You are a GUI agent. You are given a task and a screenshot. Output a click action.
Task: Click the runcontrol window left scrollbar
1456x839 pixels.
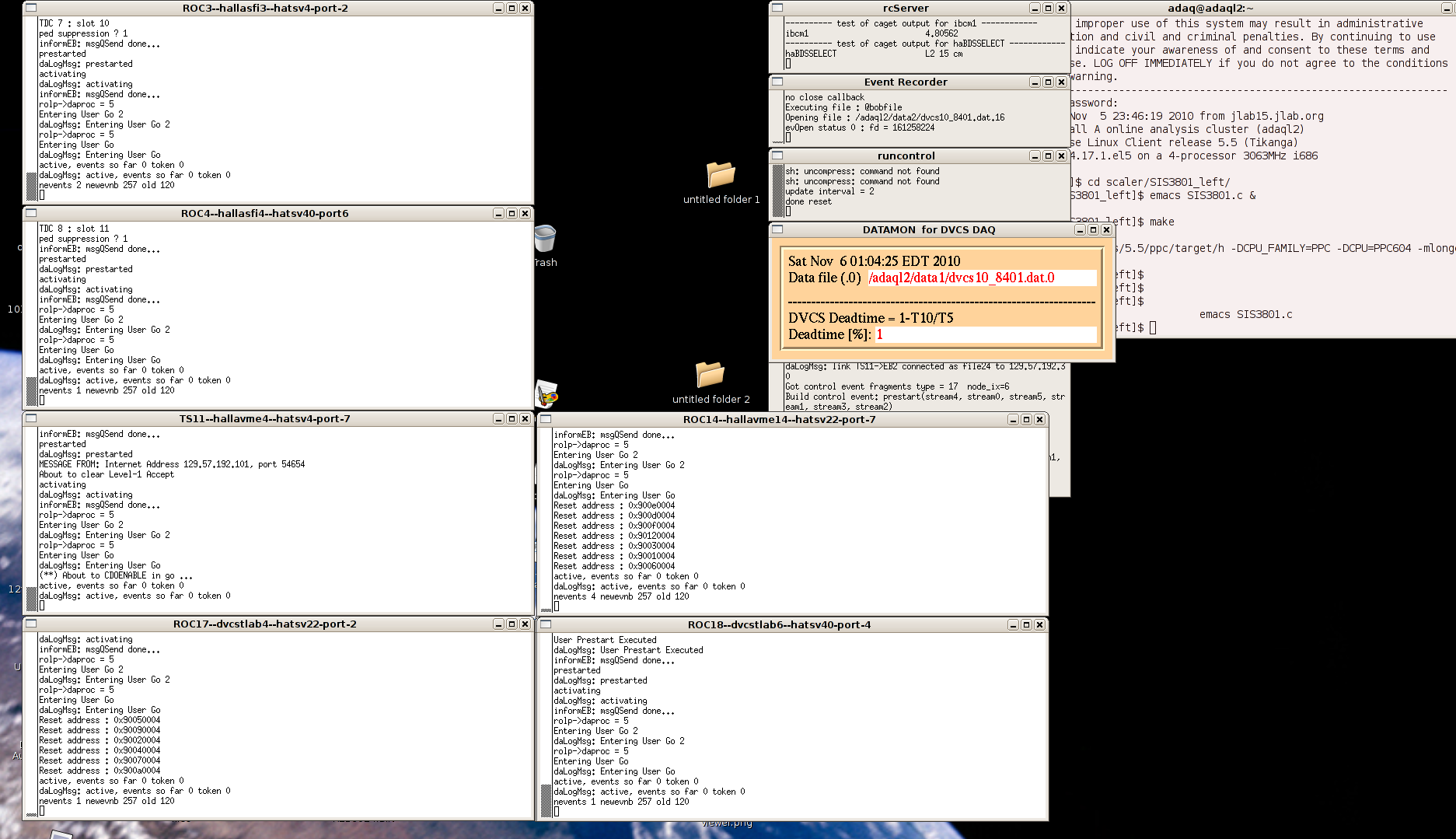coord(777,191)
